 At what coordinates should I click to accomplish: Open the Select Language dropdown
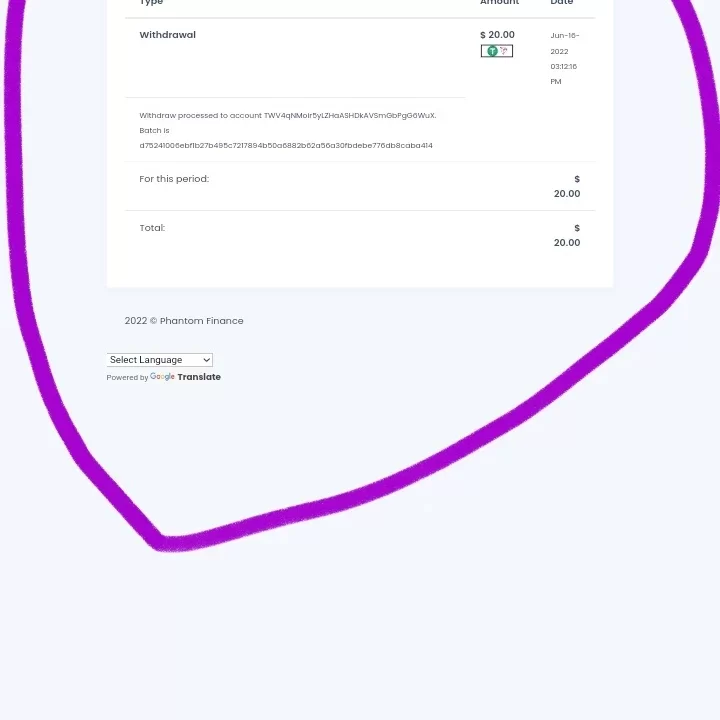click(159, 360)
